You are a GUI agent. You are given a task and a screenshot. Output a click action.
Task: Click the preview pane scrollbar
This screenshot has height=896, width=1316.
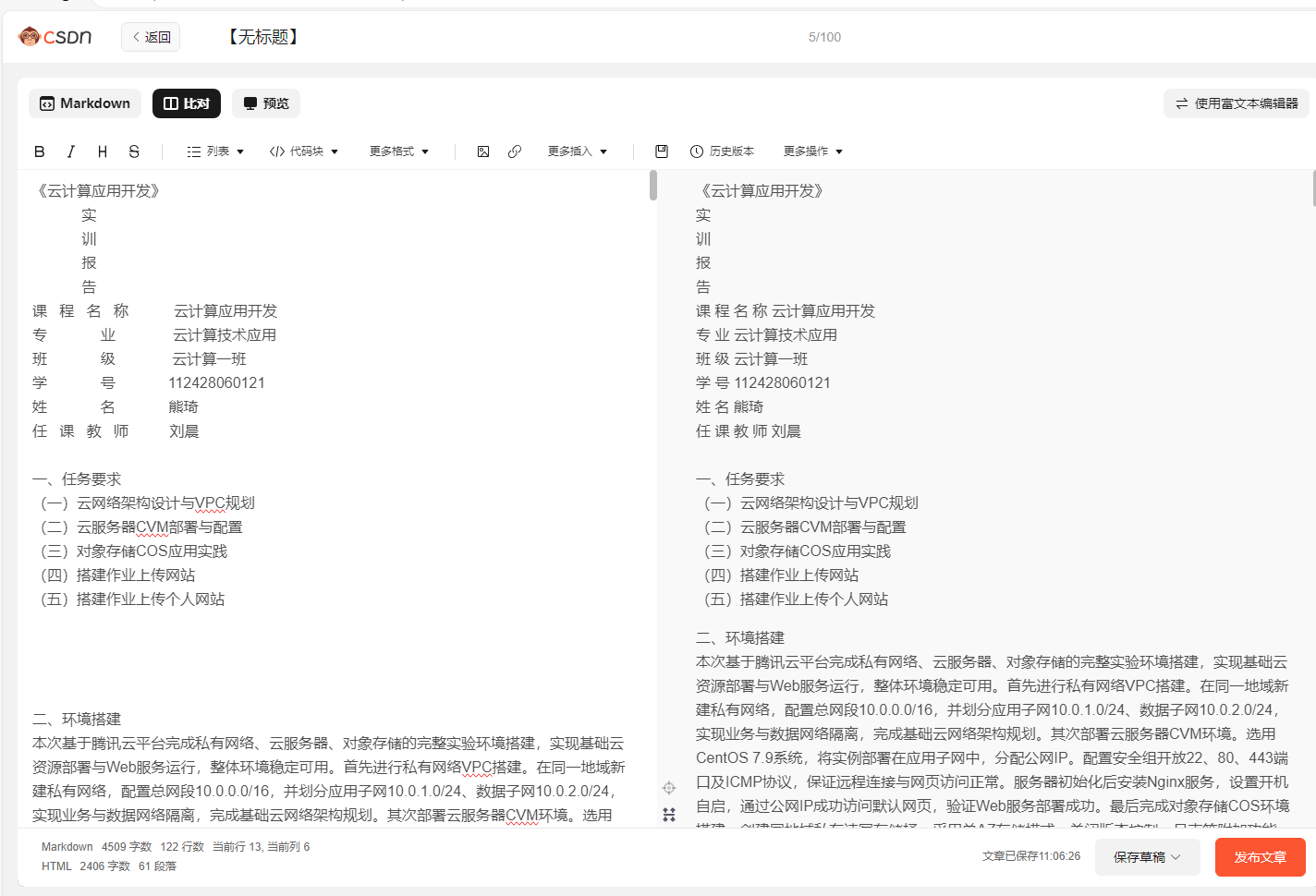(x=1313, y=188)
